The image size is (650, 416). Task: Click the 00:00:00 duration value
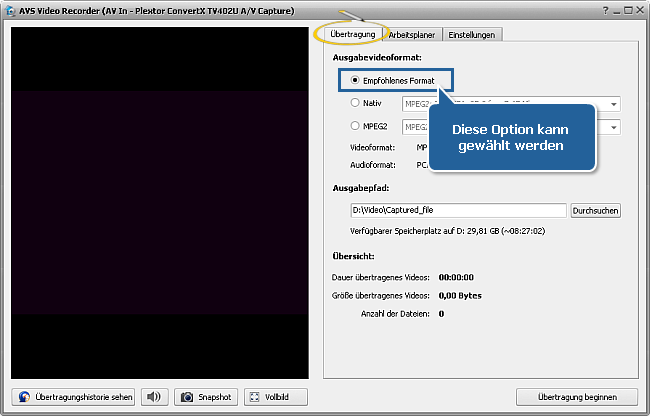(456, 277)
